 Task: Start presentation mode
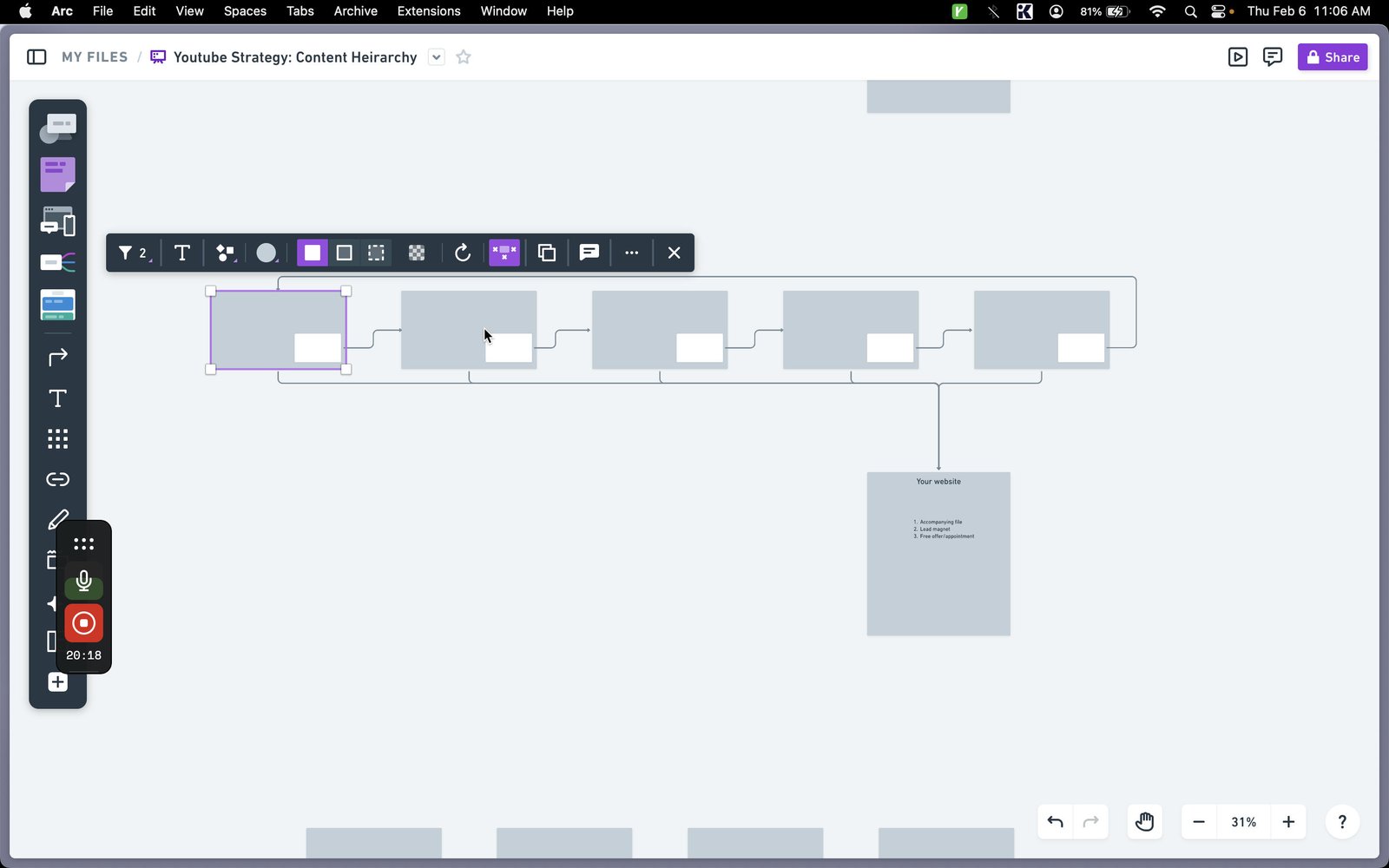coord(1238,57)
